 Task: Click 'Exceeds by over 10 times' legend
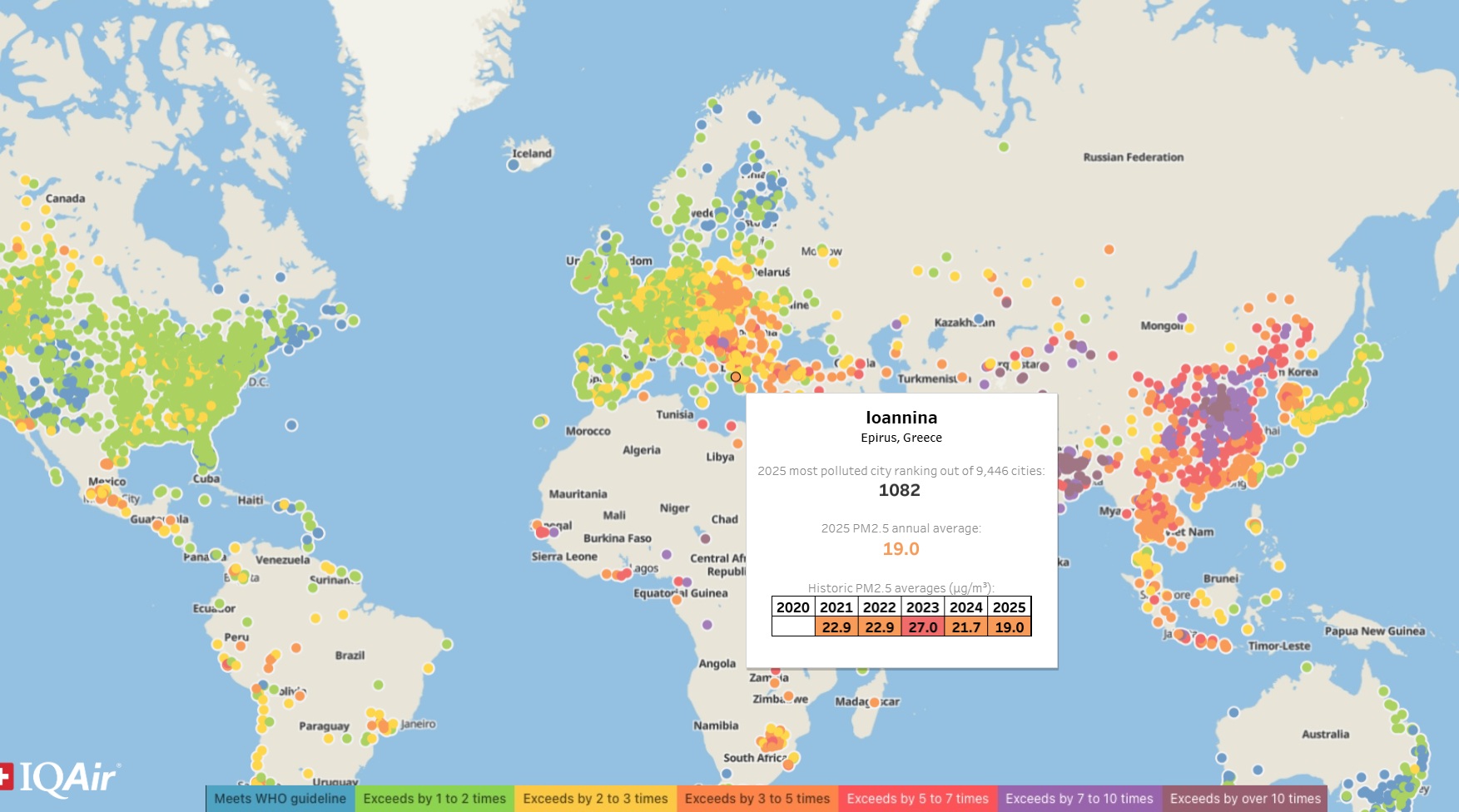[x=1245, y=799]
